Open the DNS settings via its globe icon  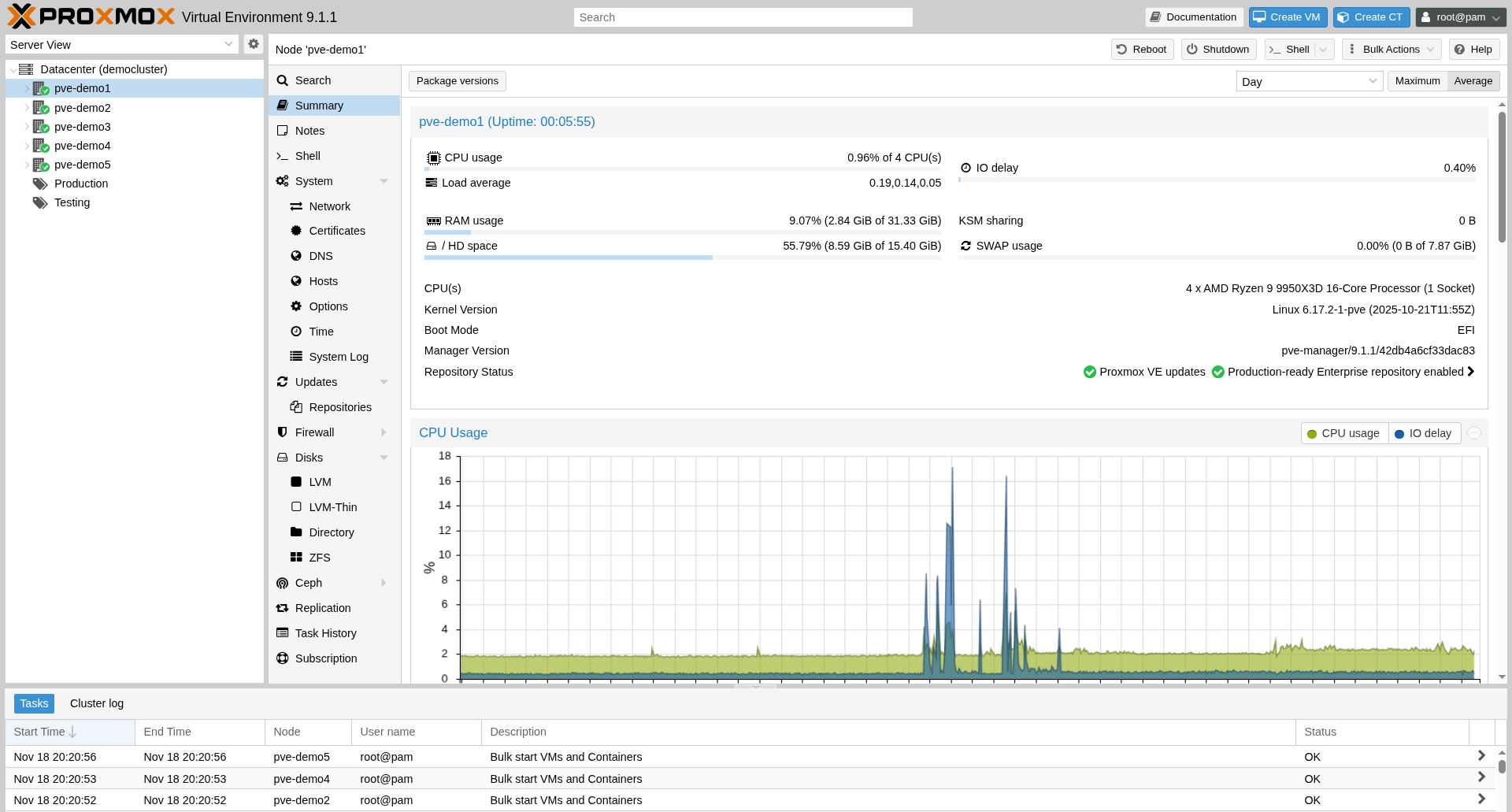(x=295, y=256)
